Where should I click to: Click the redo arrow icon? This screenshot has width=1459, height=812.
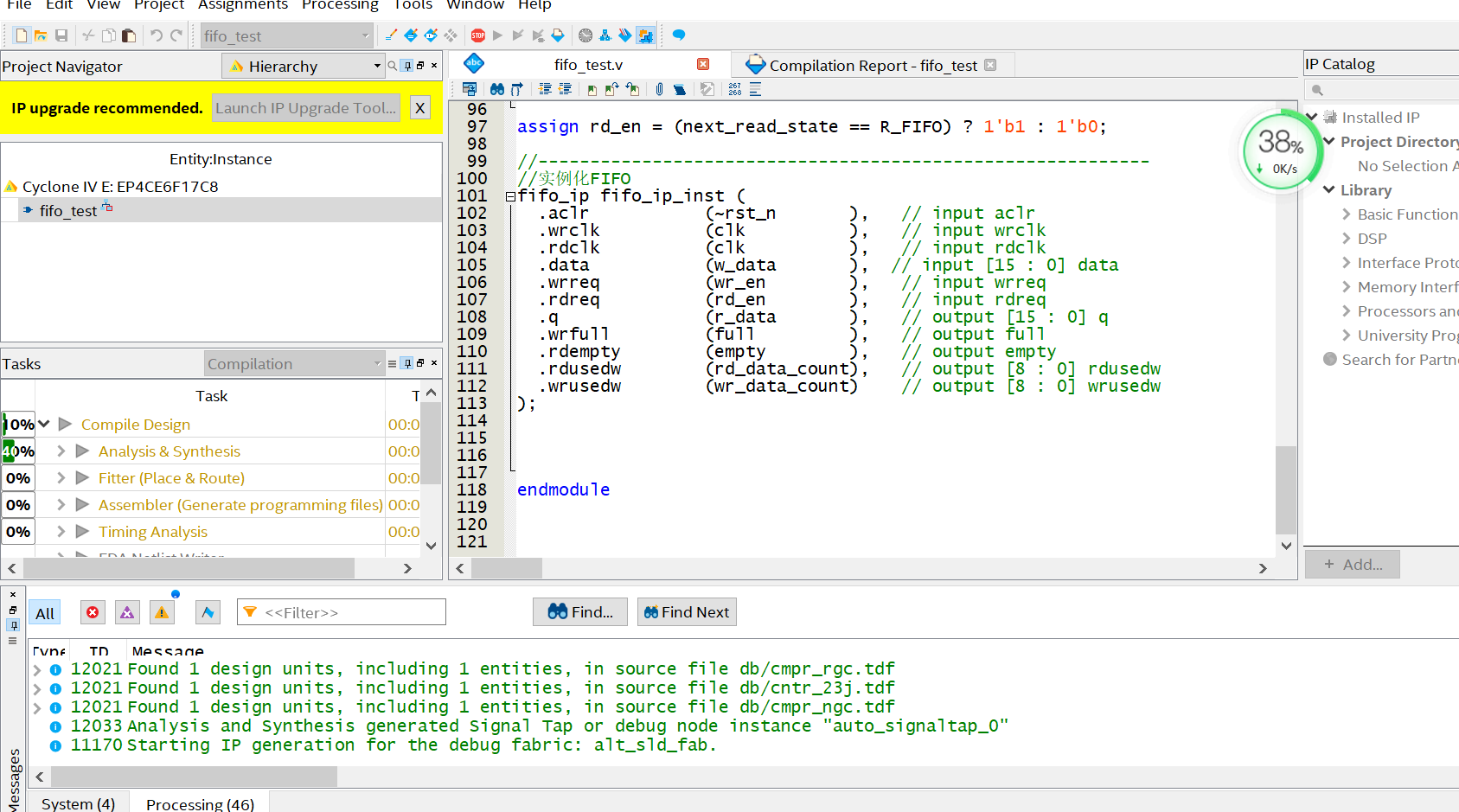click(x=176, y=35)
